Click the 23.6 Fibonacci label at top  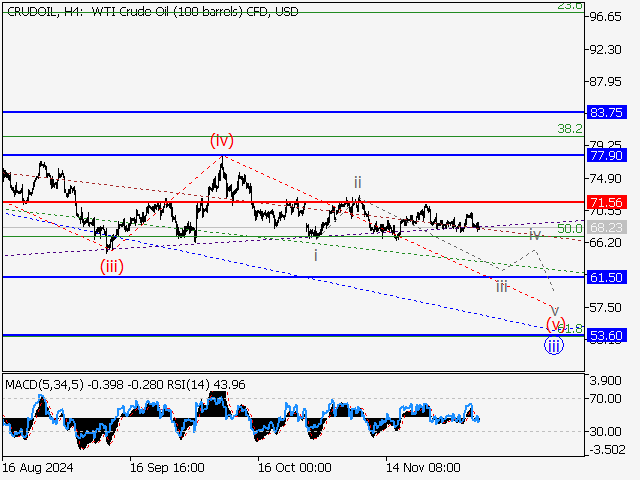(x=569, y=6)
